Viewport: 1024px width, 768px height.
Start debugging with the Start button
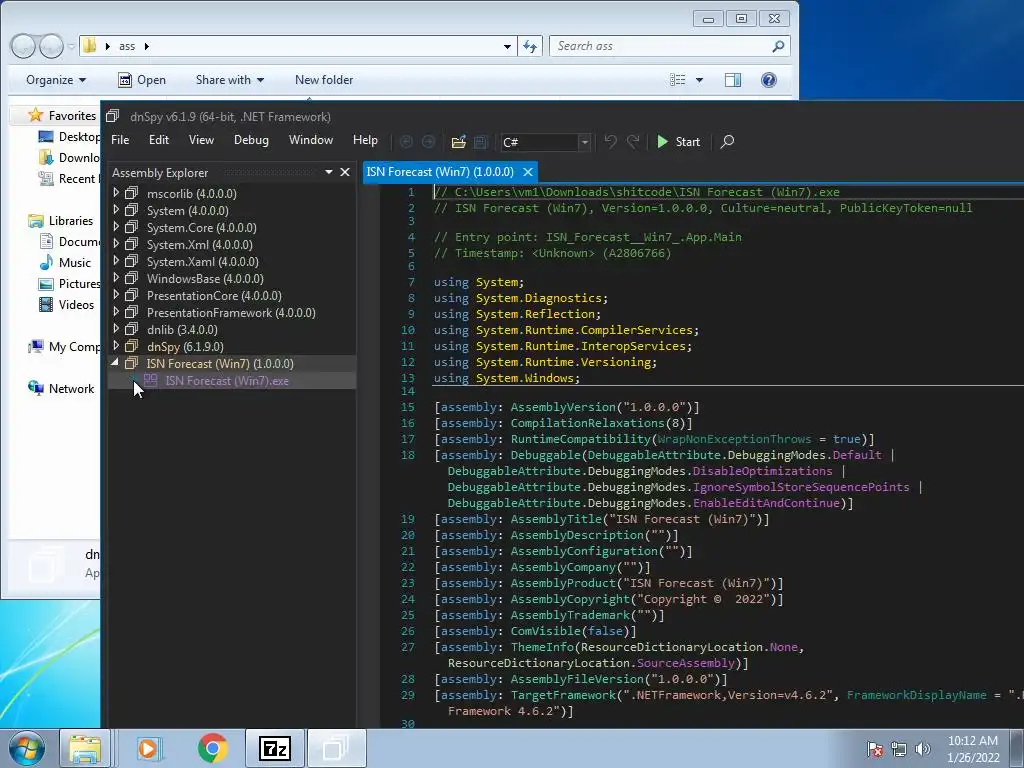[x=679, y=142]
